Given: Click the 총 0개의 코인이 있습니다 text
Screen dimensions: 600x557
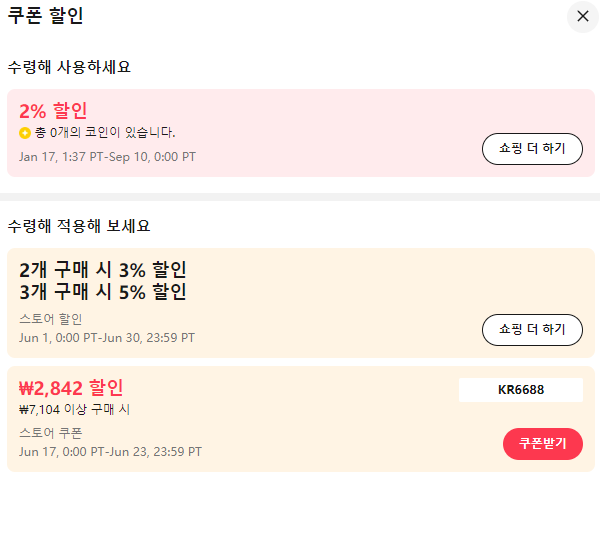Looking at the screenshot, I should coord(105,133).
